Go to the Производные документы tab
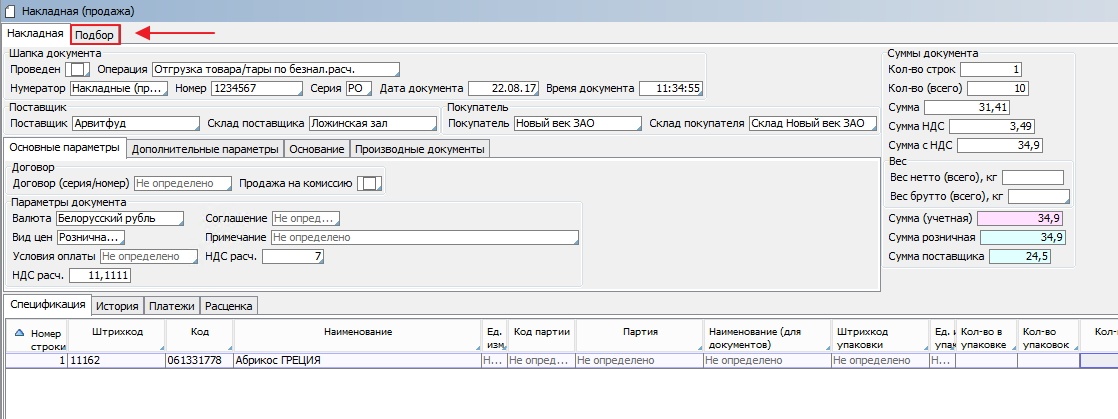The image size is (1118, 419). coord(420,149)
